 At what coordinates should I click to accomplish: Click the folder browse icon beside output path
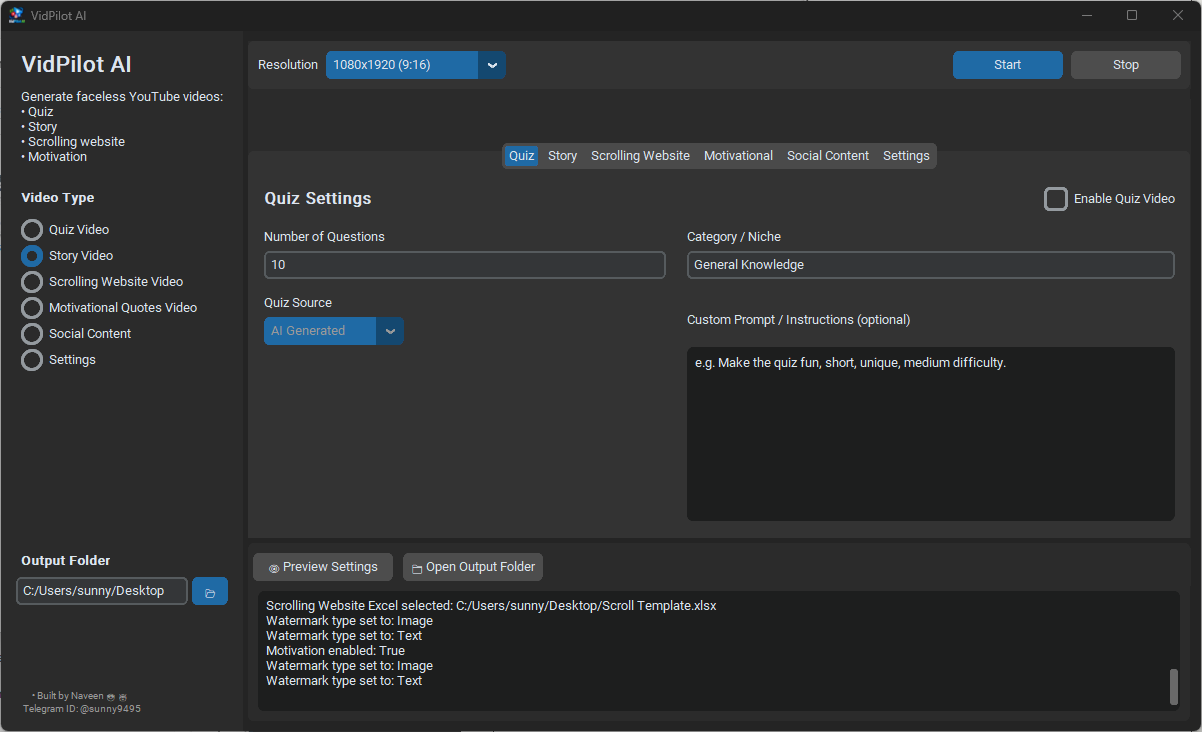[210, 591]
